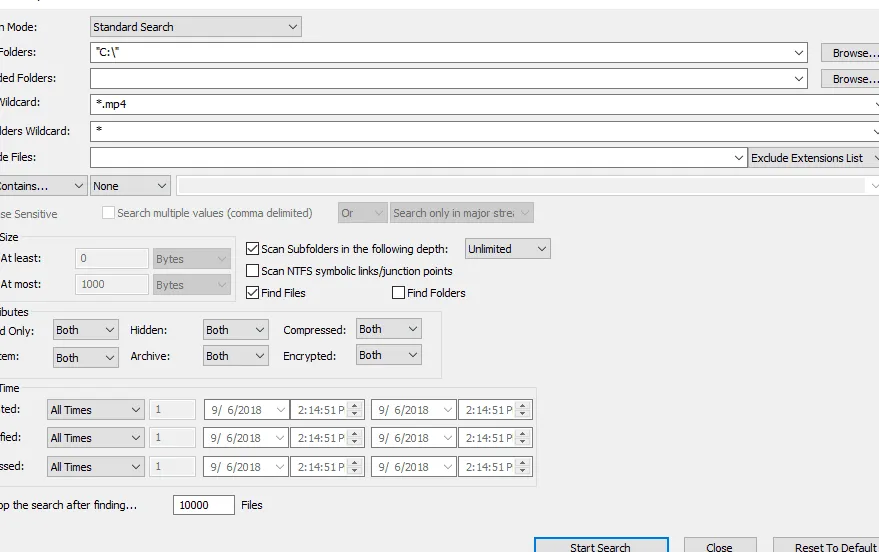Open the None dropdown beside Contains

[x=130, y=186]
